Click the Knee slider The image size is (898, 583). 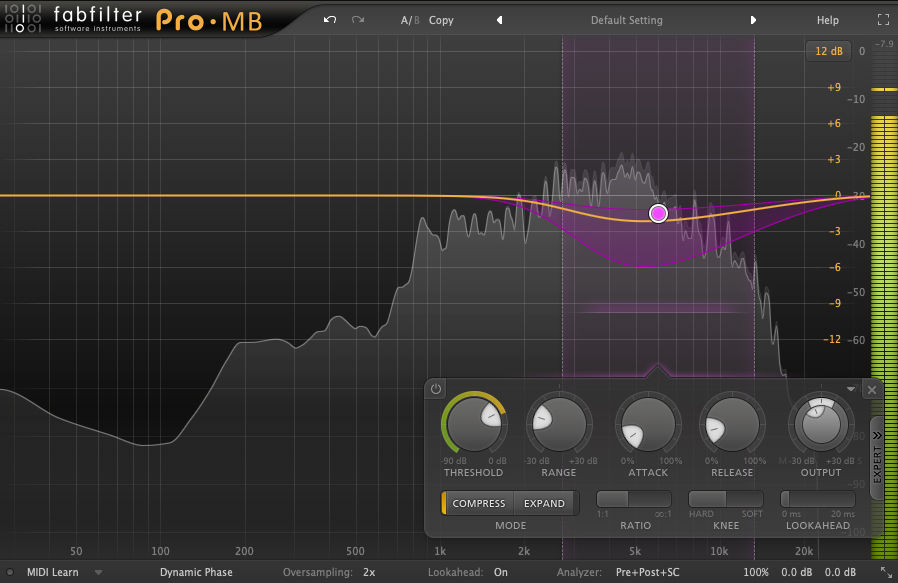(x=726, y=499)
